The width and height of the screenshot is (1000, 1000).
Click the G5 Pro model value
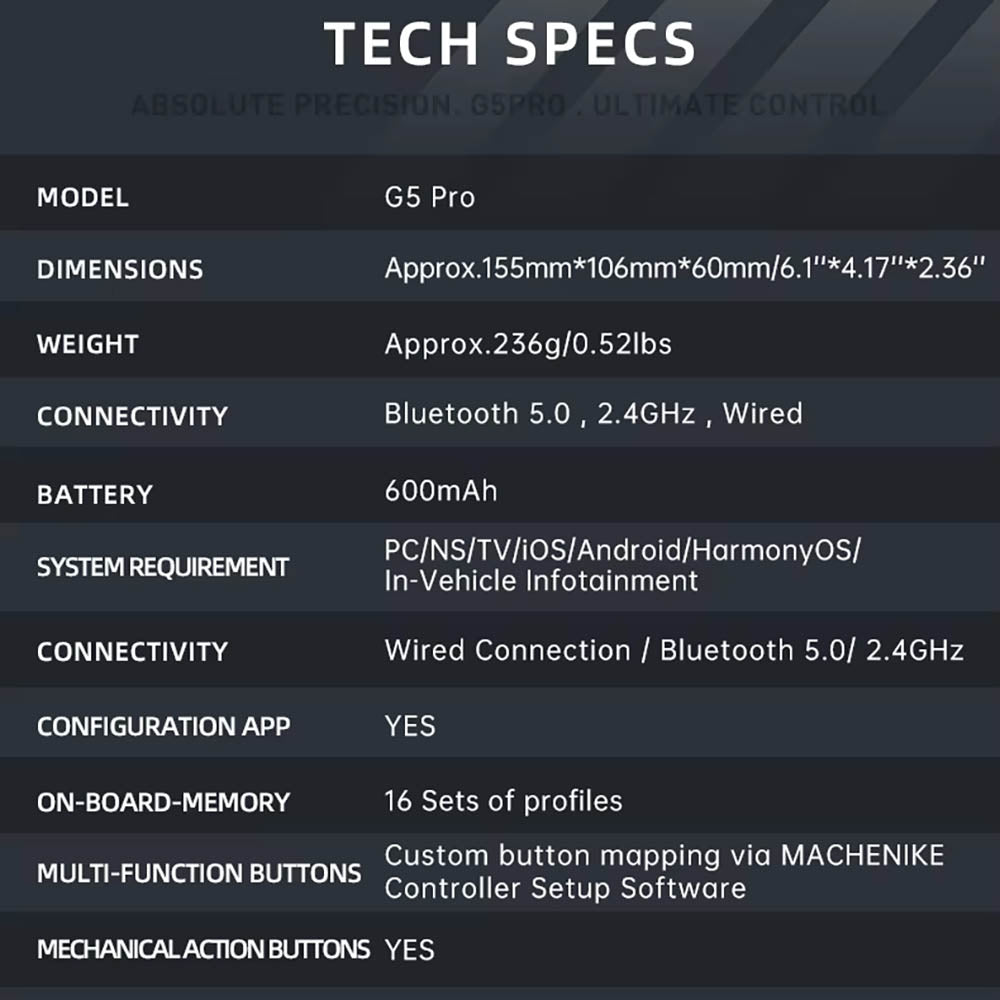point(430,197)
